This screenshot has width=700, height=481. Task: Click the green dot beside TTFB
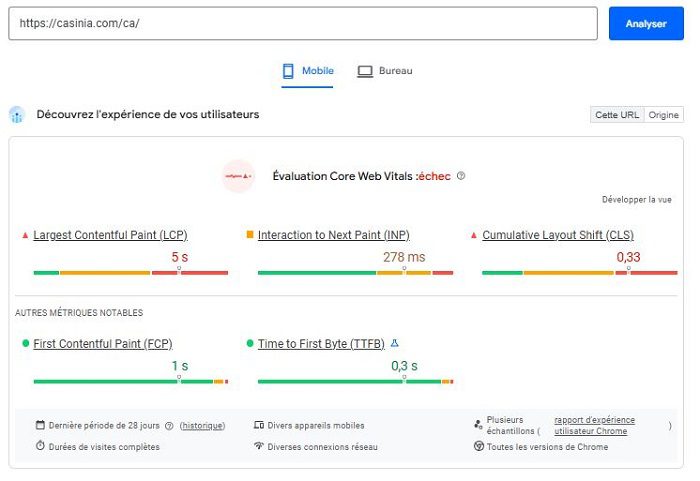pos(250,343)
